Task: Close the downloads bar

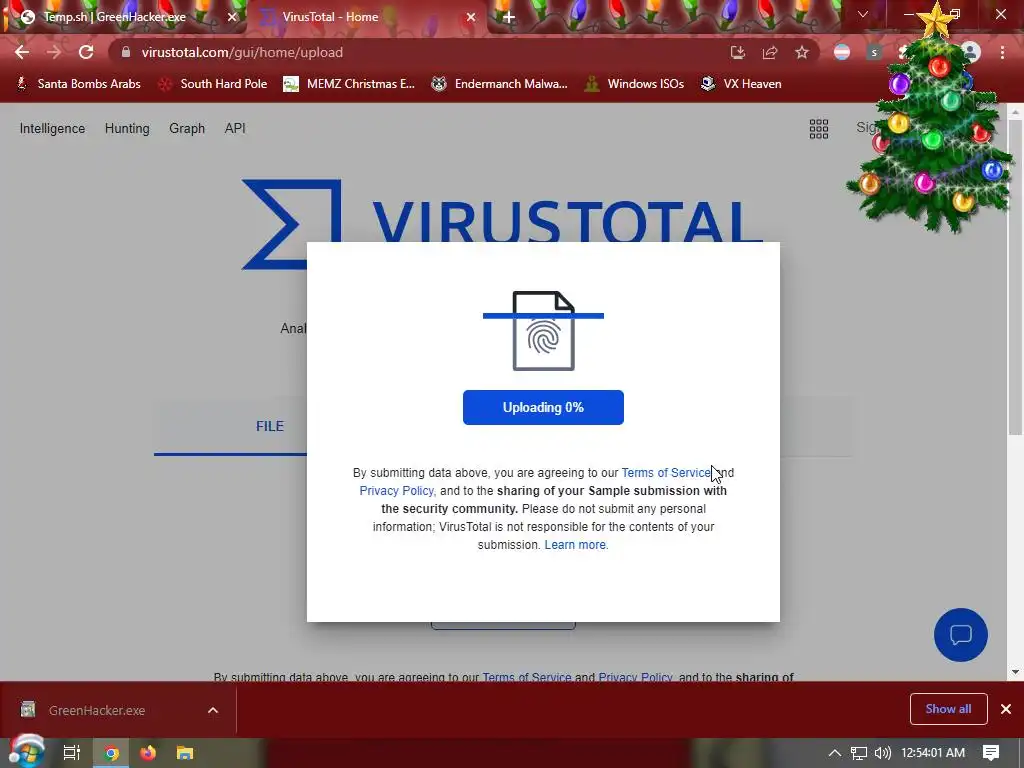Action: (1006, 709)
